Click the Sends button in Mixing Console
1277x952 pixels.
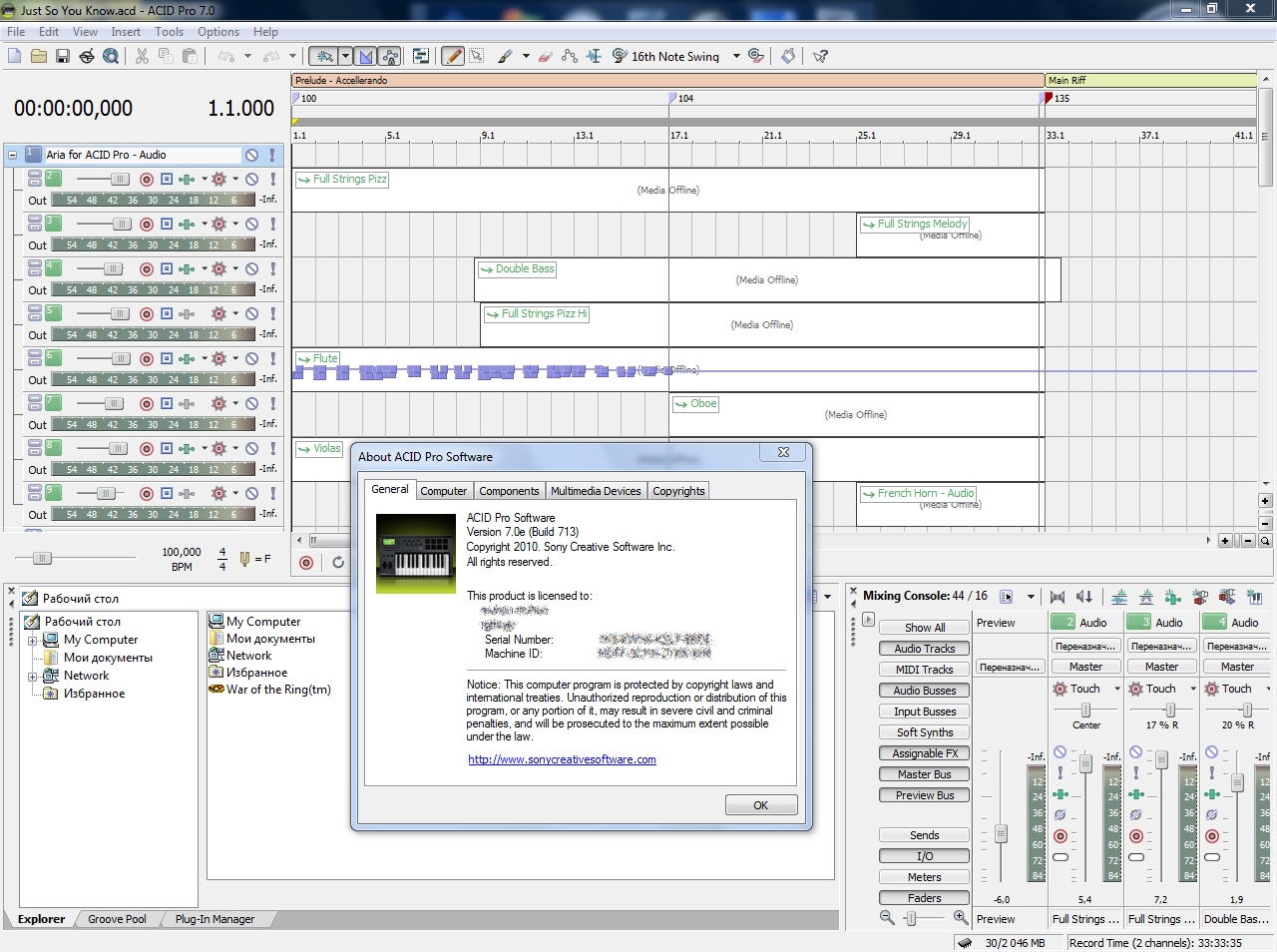pos(924,835)
